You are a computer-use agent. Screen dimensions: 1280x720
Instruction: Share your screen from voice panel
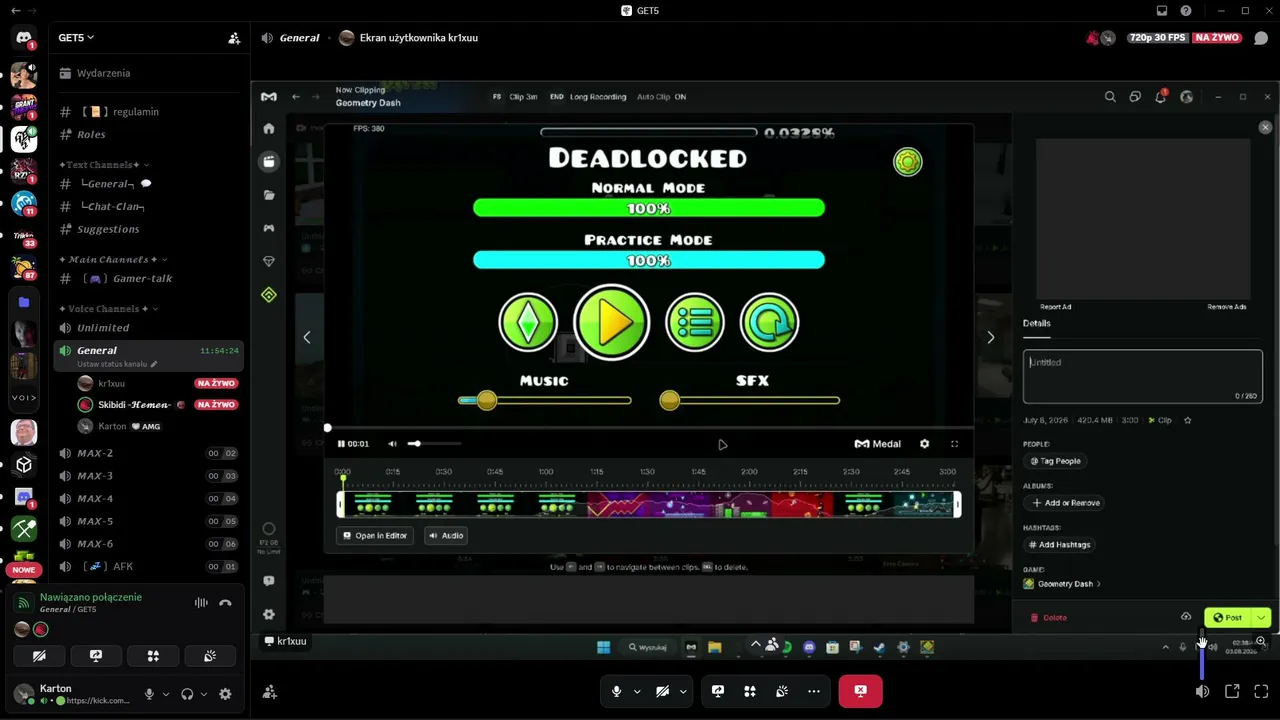(96, 656)
